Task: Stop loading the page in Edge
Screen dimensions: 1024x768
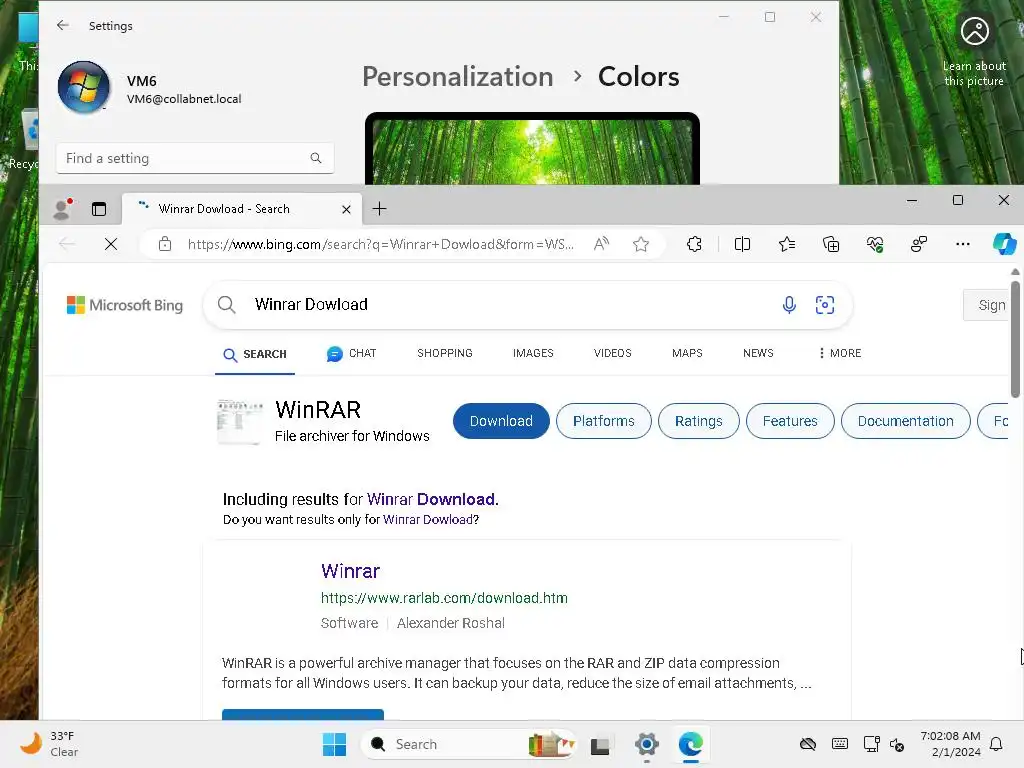Action: coord(111,244)
